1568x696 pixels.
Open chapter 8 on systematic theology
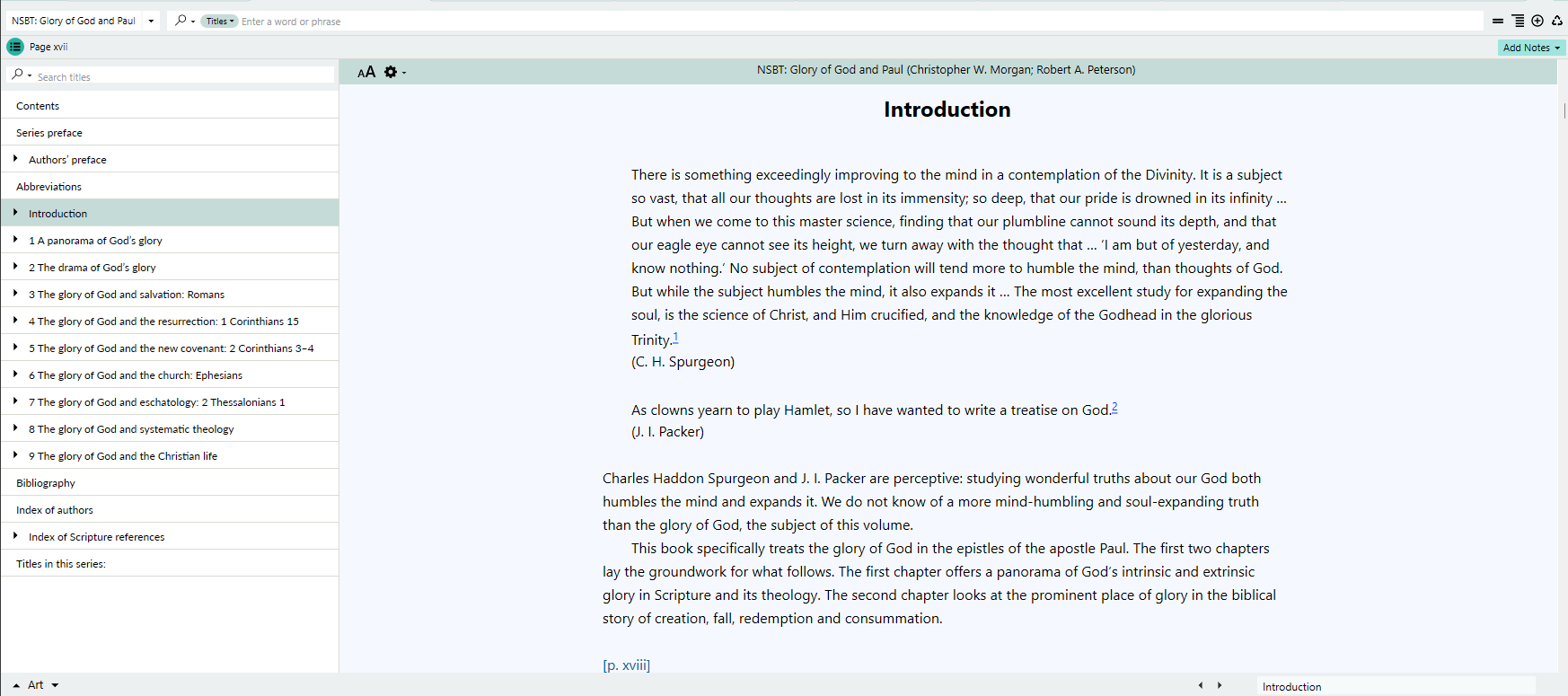click(170, 428)
